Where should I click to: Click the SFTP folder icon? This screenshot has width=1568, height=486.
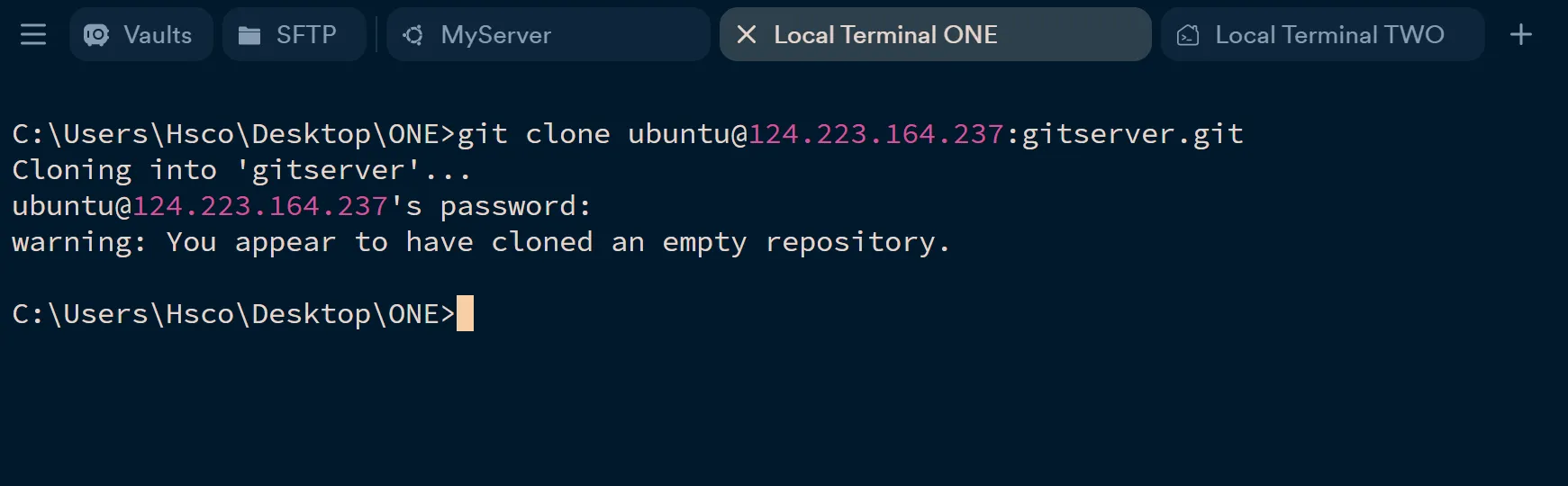pos(249,35)
